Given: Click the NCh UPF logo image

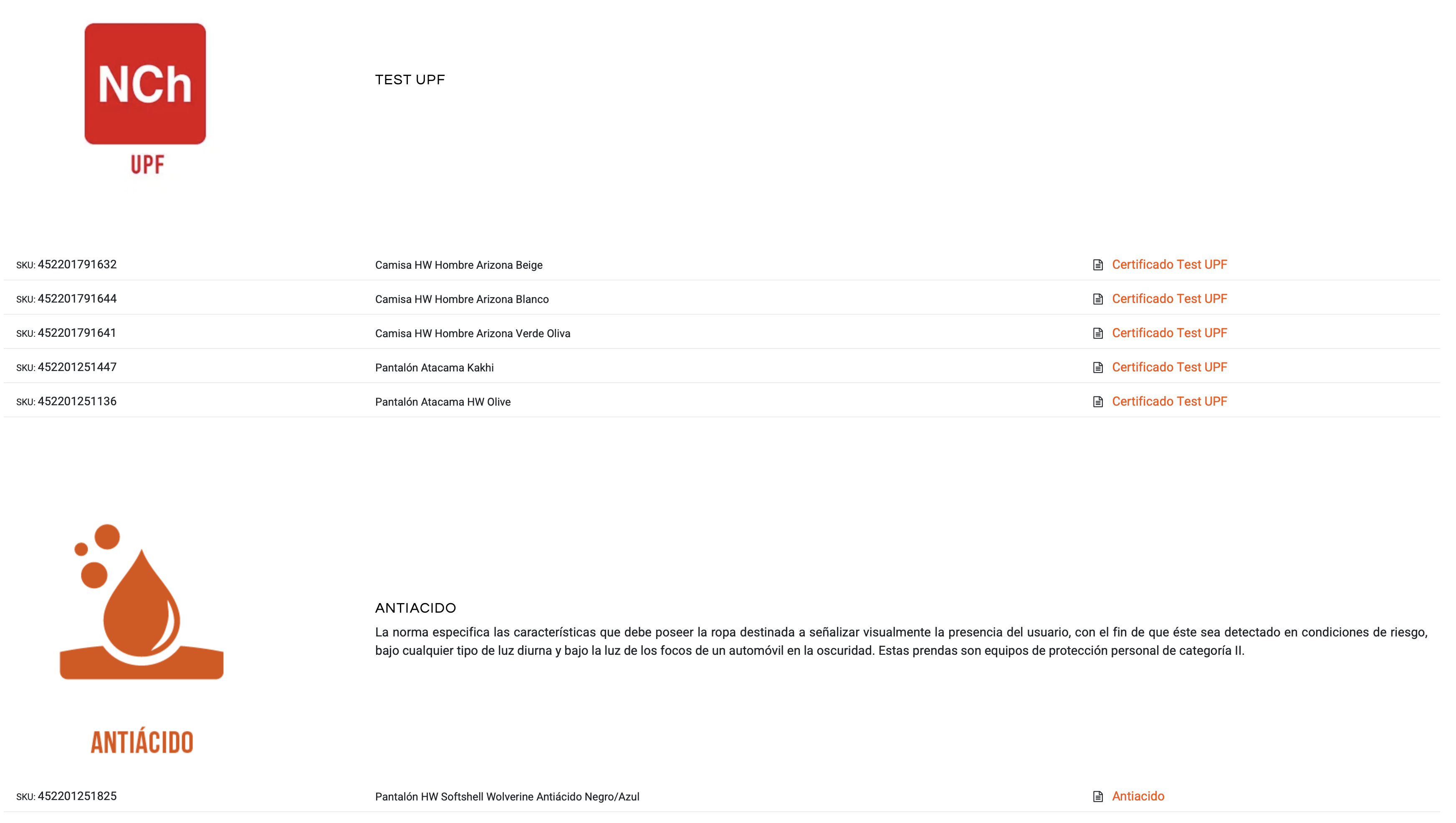Looking at the screenshot, I should 145,99.
